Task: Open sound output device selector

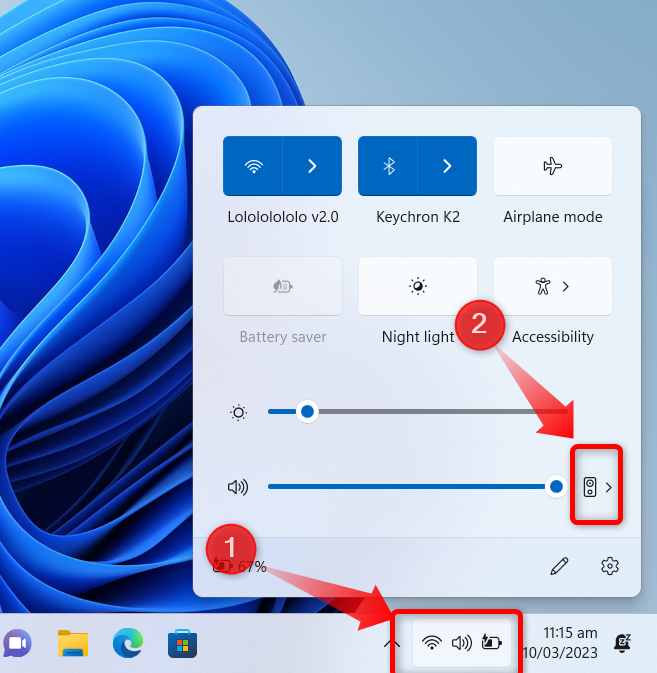Action: [x=597, y=487]
